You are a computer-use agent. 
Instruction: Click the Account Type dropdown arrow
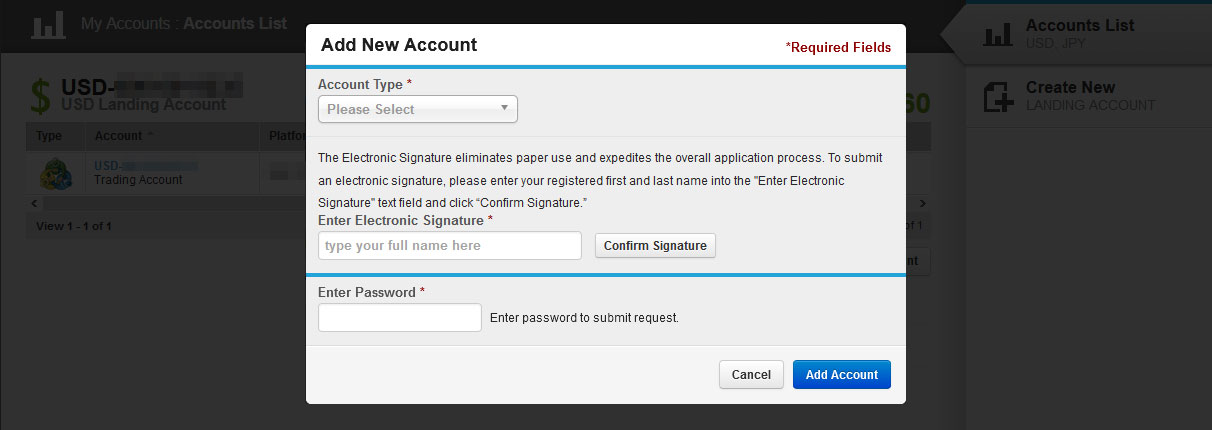click(504, 108)
